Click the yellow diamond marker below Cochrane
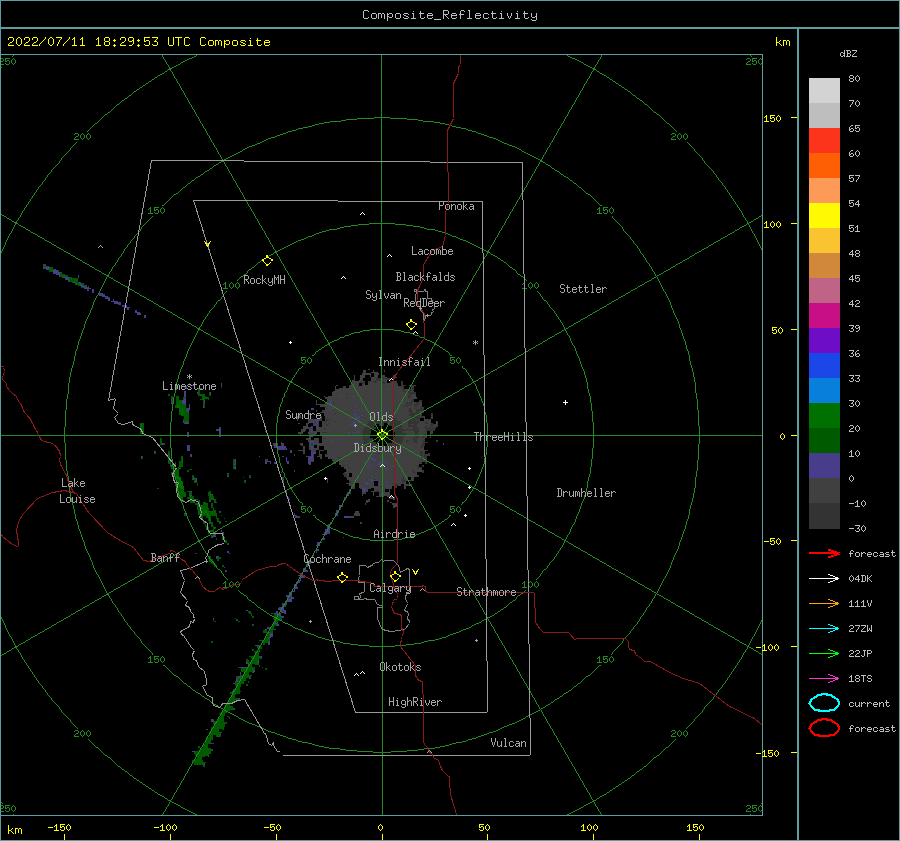900x841 pixels. (x=343, y=577)
